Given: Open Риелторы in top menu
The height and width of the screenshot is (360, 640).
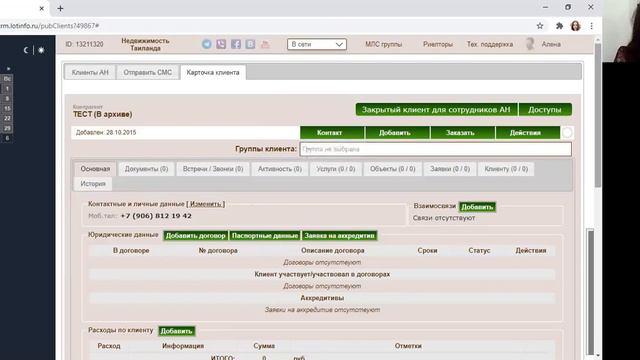Looking at the screenshot, I should [x=438, y=44].
